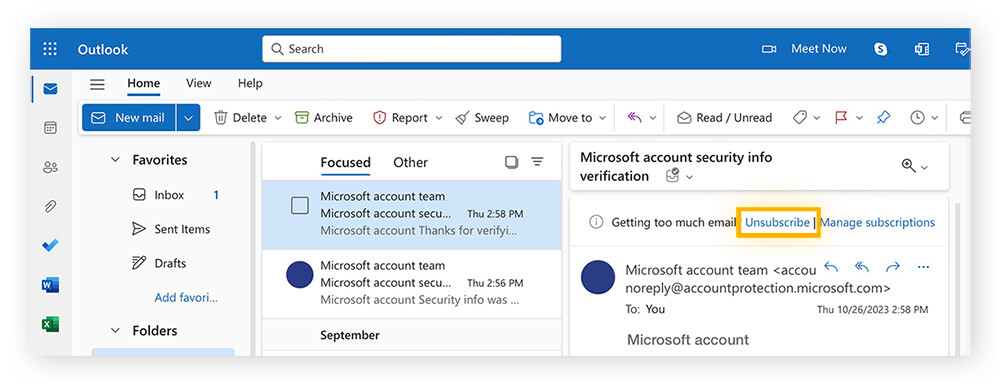Open the New mail dropdown arrow
The height and width of the screenshot is (384, 1000).
(x=188, y=118)
